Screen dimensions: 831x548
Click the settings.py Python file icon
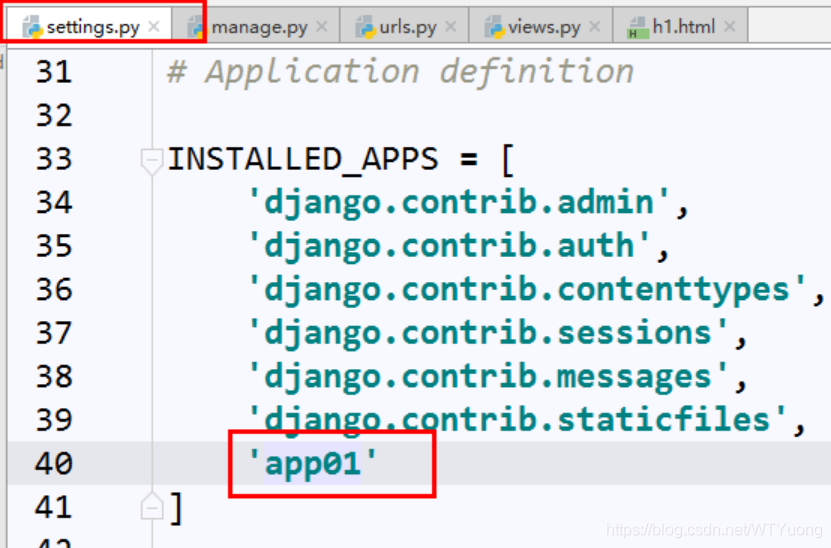coord(32,27)
